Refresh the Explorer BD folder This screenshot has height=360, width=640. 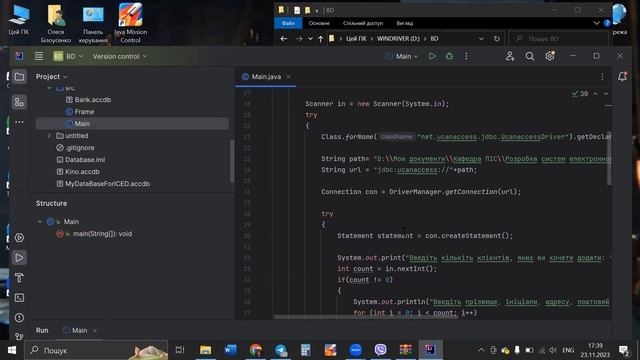(497, 38)
